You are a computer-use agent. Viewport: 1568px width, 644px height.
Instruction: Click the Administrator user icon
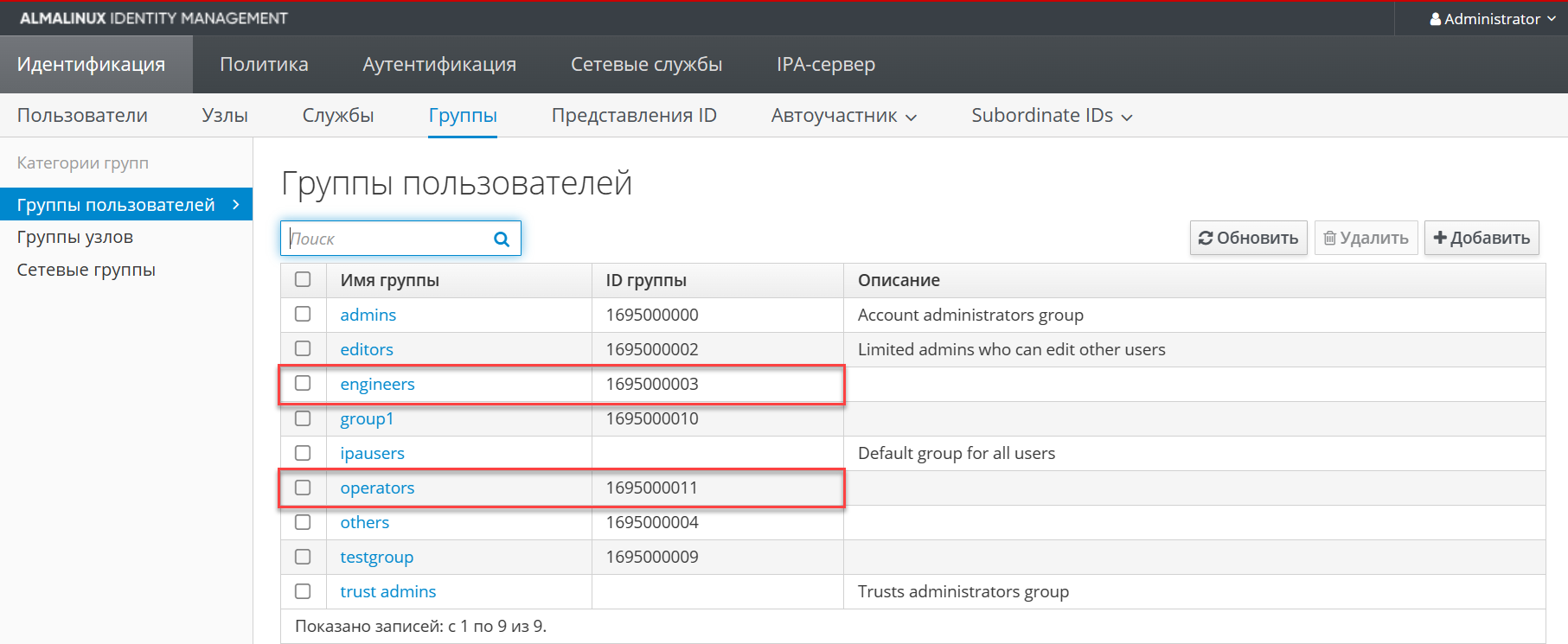click(1436, 18)
